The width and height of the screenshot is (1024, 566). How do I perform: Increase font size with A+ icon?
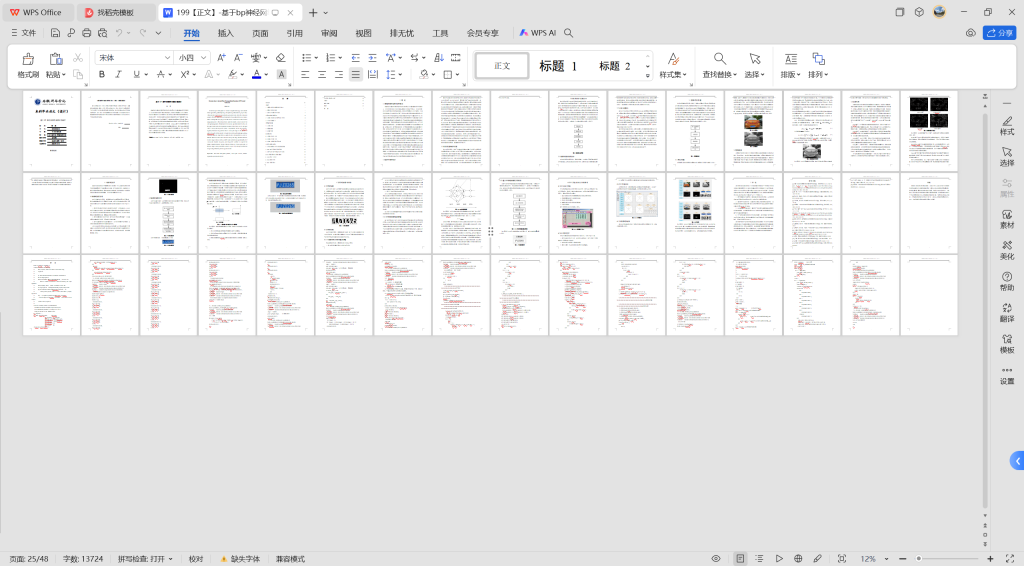[221, 58]
